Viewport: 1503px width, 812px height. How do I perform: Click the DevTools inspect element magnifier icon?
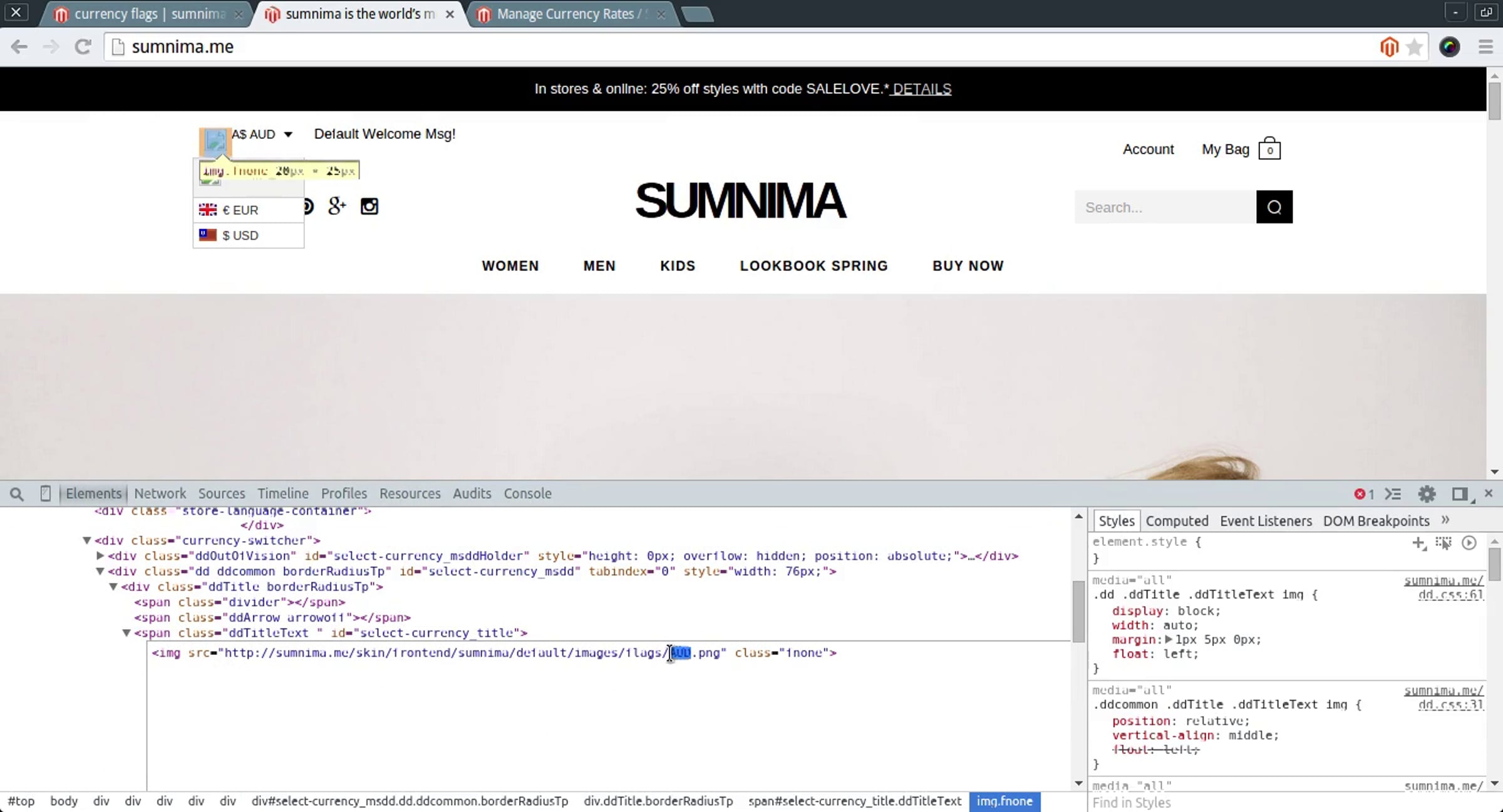(17, 494)
